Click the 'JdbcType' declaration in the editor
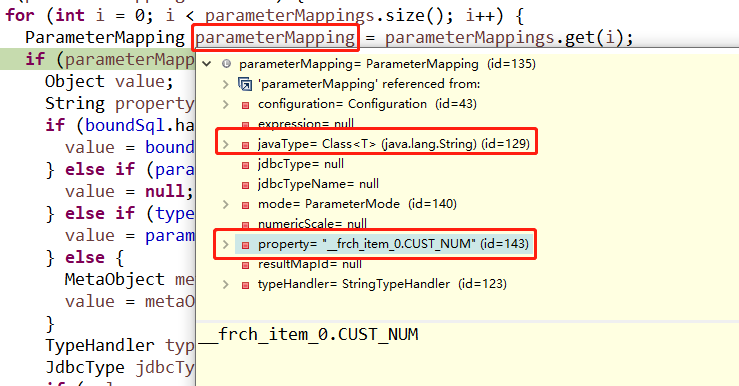 (x=85, y=367)
